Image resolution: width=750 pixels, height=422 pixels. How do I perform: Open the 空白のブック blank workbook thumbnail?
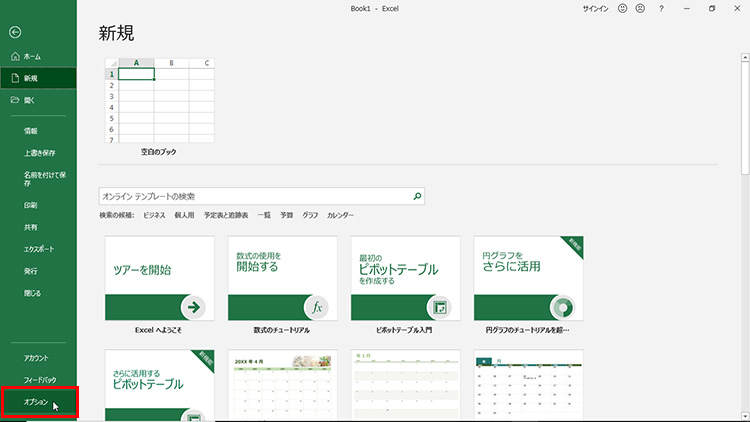pos(160,101)
